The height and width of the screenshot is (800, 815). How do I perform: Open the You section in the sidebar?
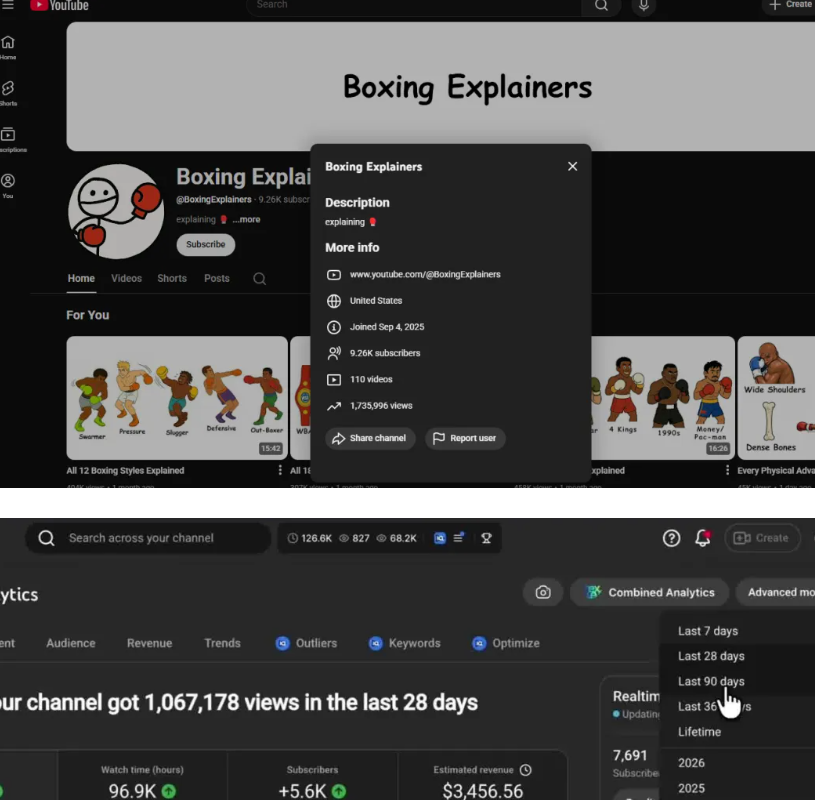point(10,185)
